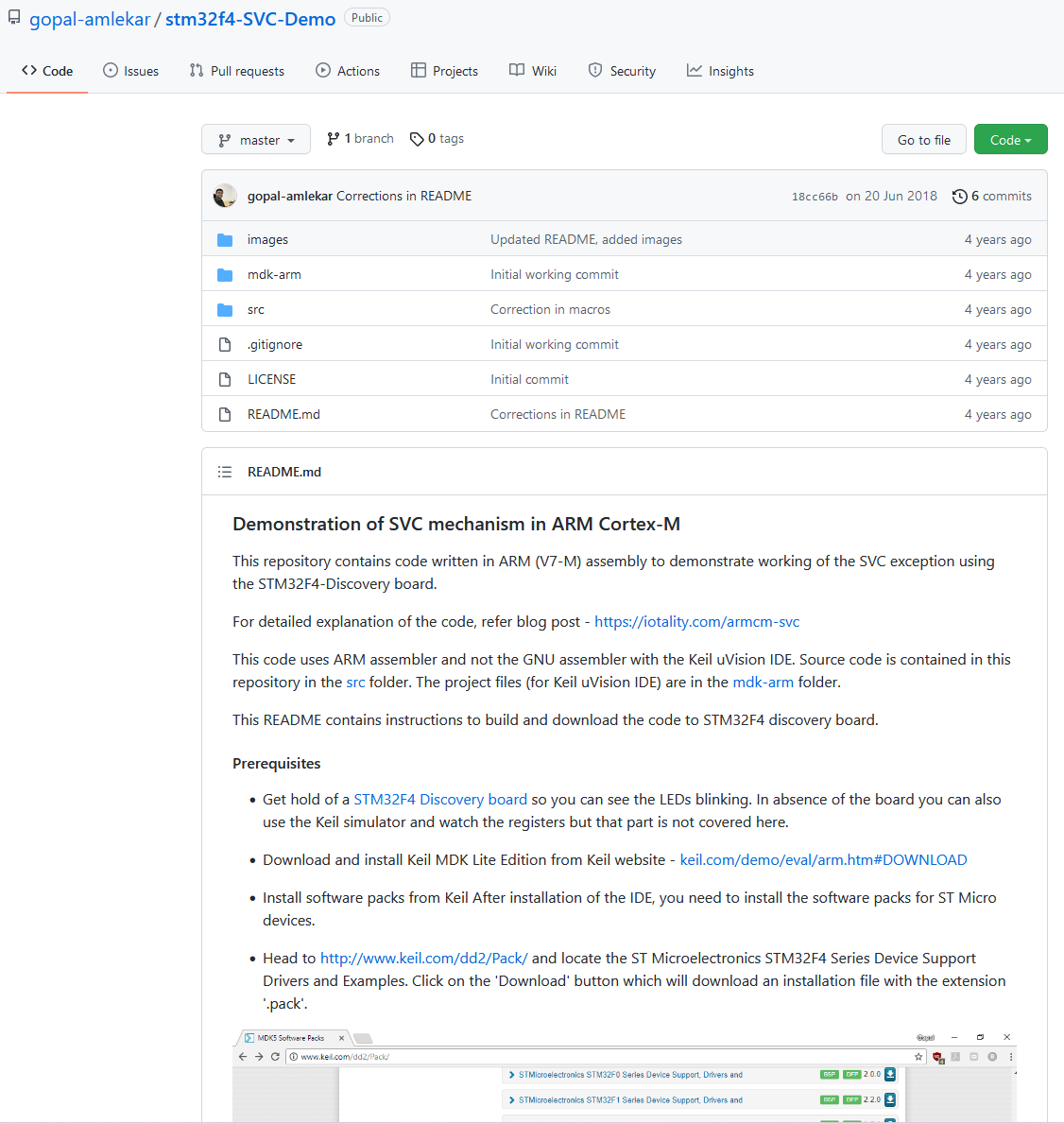
Task: Click the Public visibility badge
Action: pyautogui.click(x=367, y=18)
